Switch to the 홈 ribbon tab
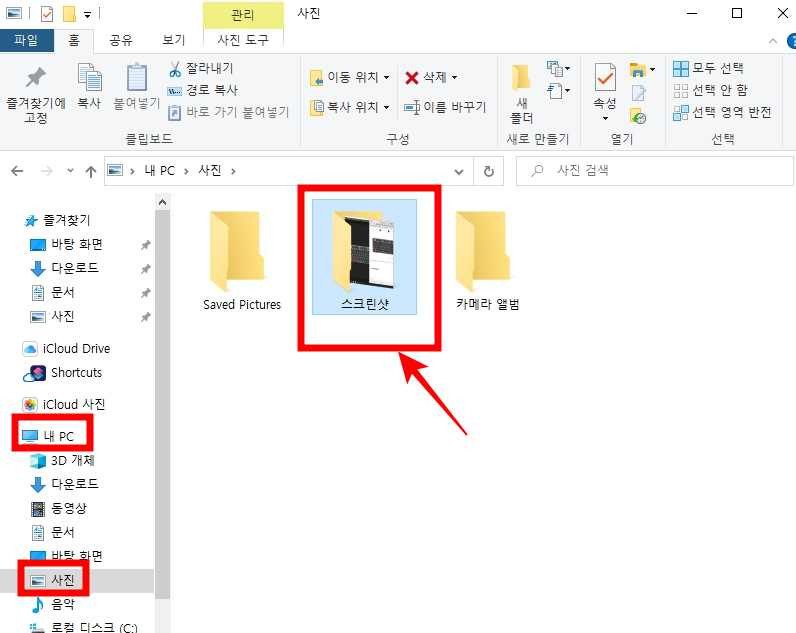The image size is (796, 633). tap(74, 40)
